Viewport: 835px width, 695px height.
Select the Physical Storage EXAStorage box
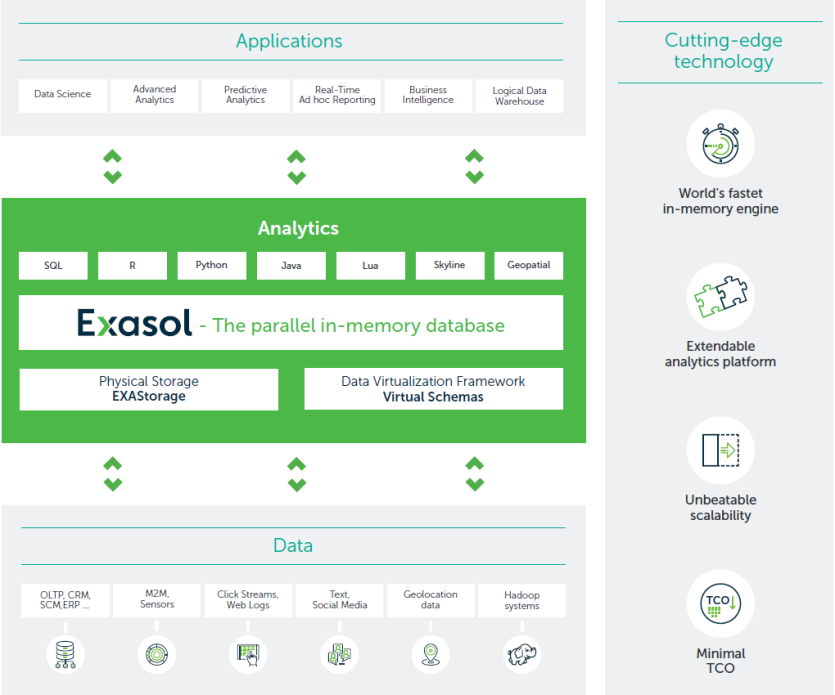pos(149,389)
